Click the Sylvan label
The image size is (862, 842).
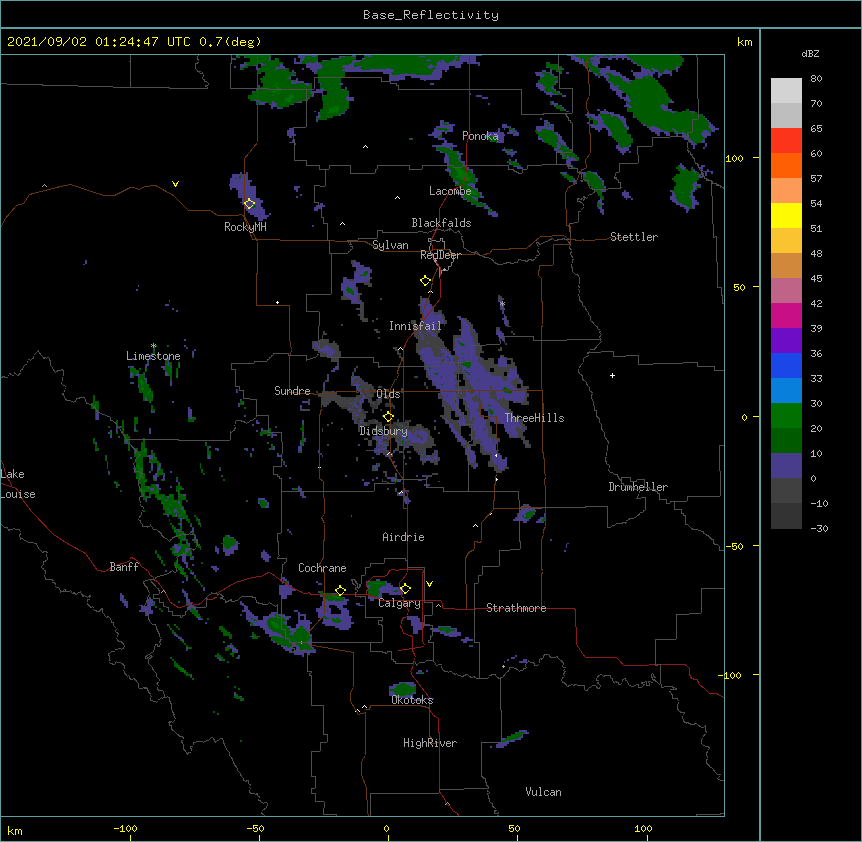(390, 245)
